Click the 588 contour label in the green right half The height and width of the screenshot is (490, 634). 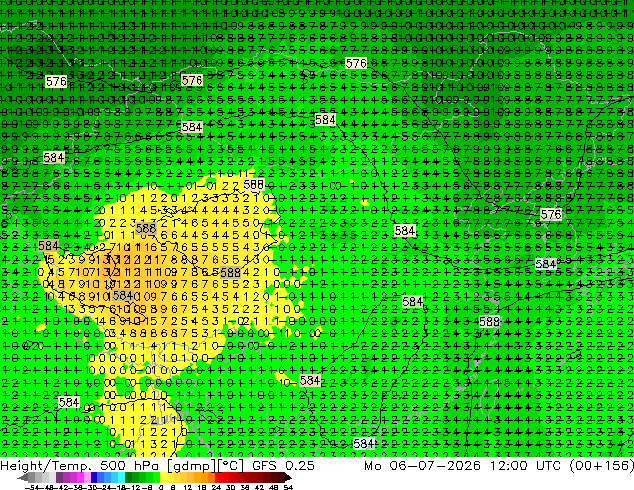click(489, 322)
